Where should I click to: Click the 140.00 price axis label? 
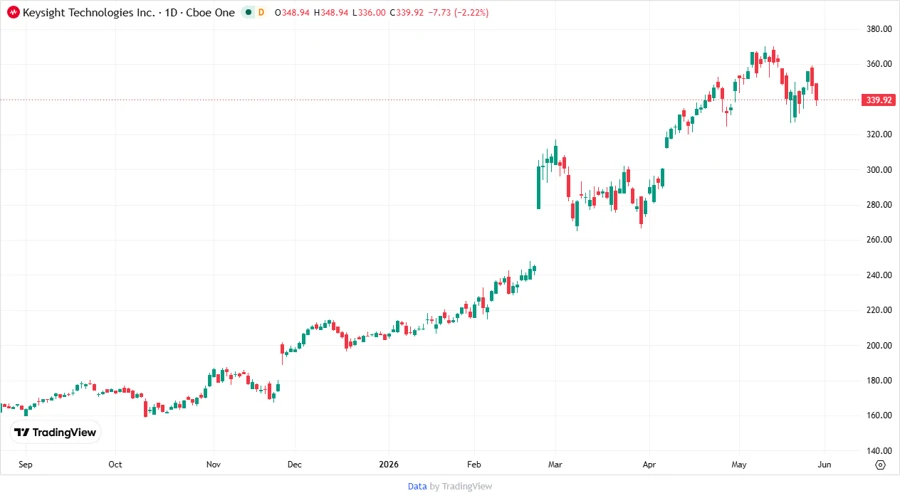tap(879, 451)
